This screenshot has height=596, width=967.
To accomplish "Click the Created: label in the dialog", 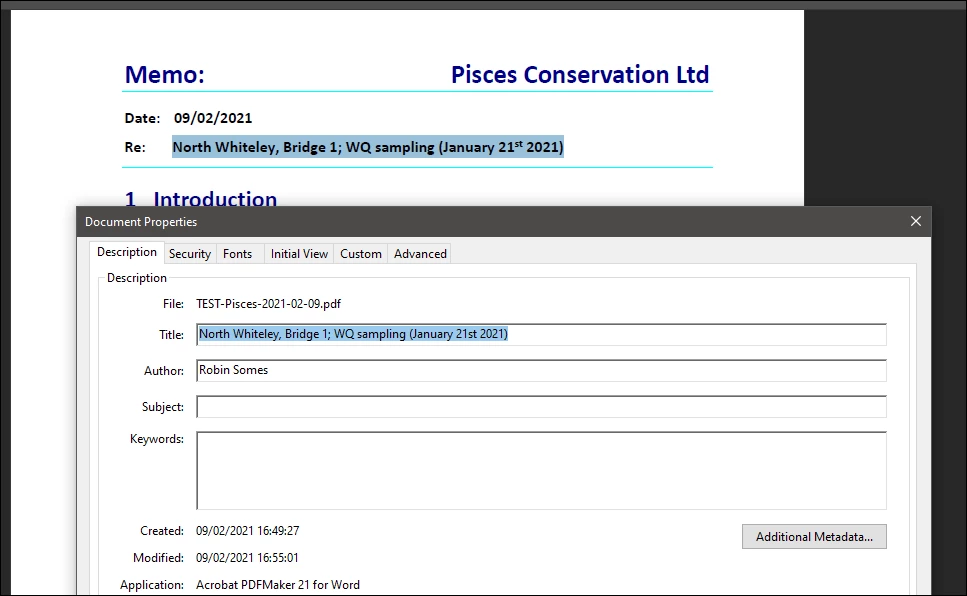I will coord(162,531).
